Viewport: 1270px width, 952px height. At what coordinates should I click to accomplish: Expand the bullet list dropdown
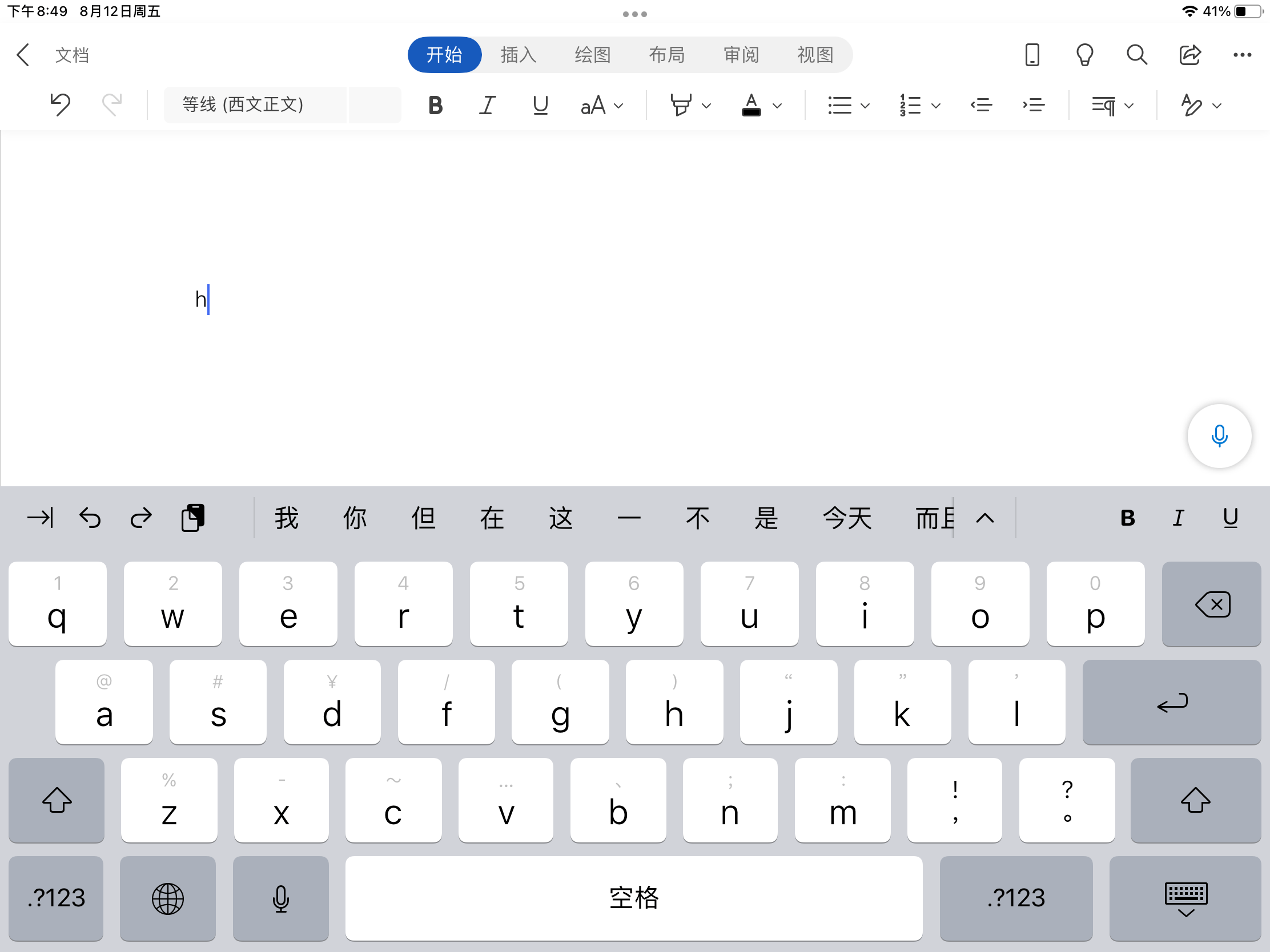click(865, 106)
